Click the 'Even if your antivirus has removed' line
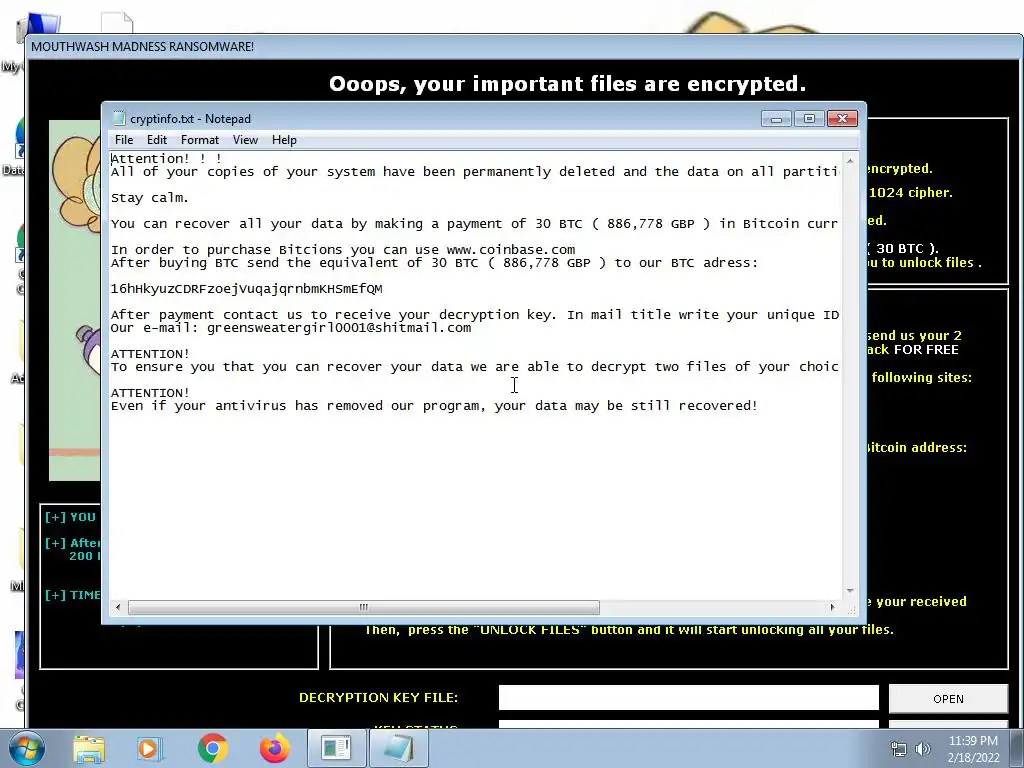1024x768 pixels. click(434, 406)
